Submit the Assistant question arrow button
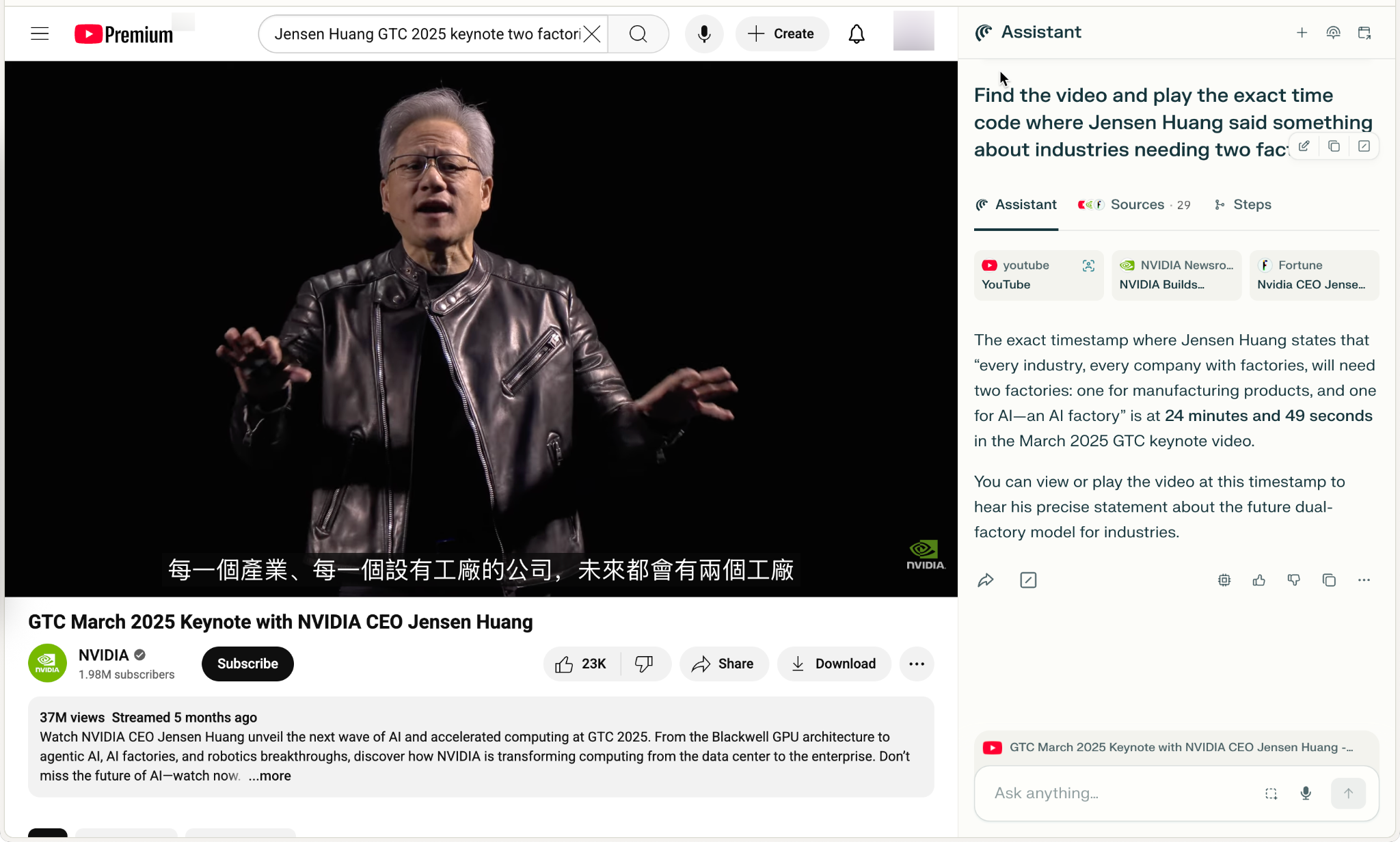 [x=1348, y=793]
